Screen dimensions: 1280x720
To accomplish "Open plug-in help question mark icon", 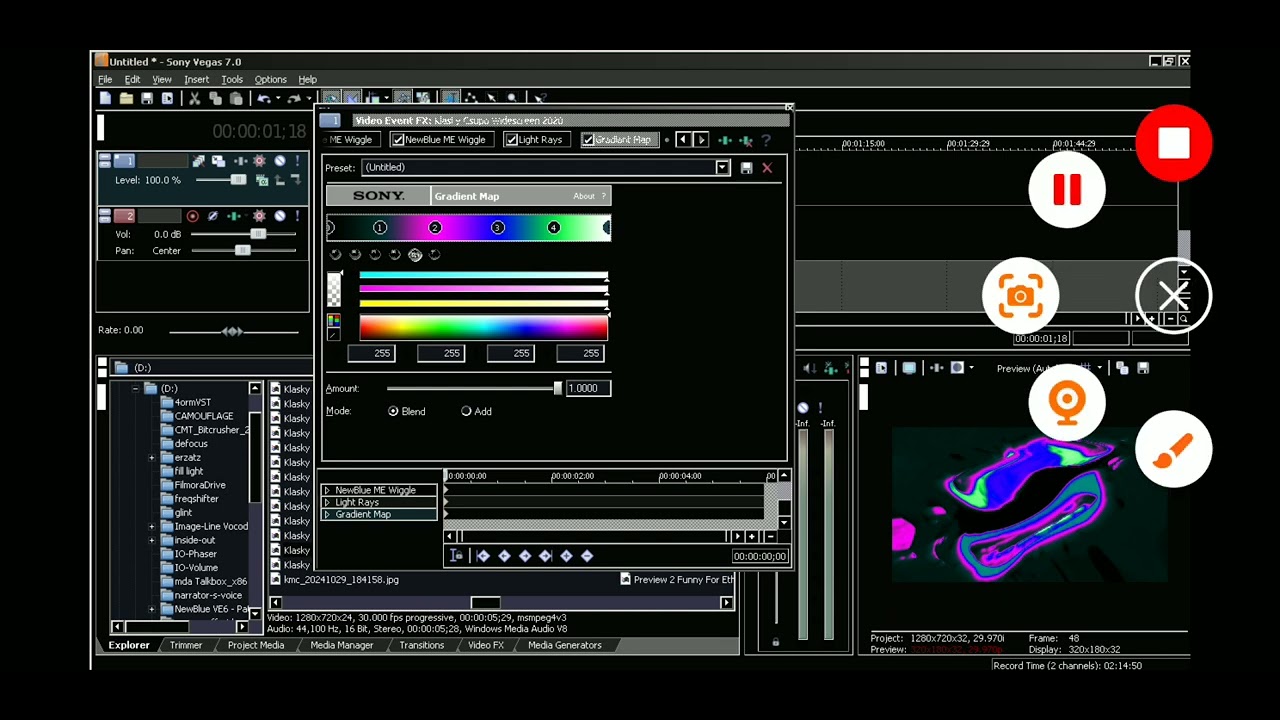I will (x=767, y=140).
